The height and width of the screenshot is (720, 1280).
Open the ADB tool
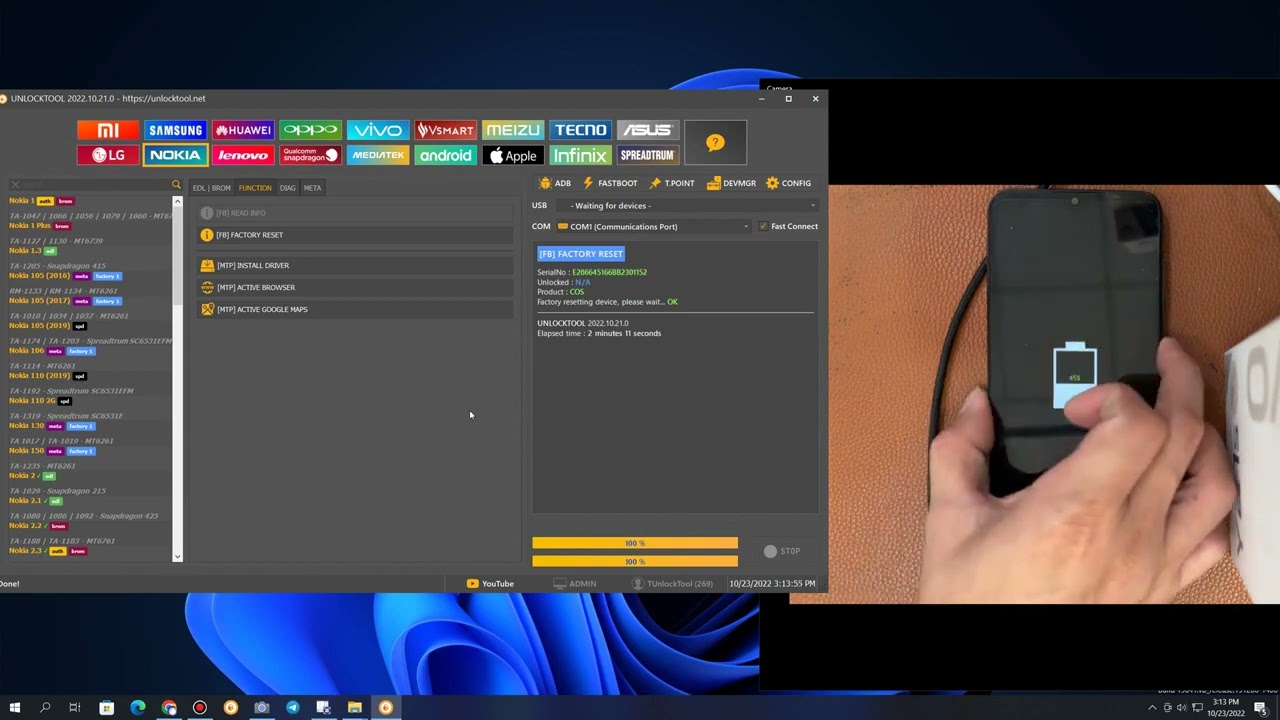555,183
